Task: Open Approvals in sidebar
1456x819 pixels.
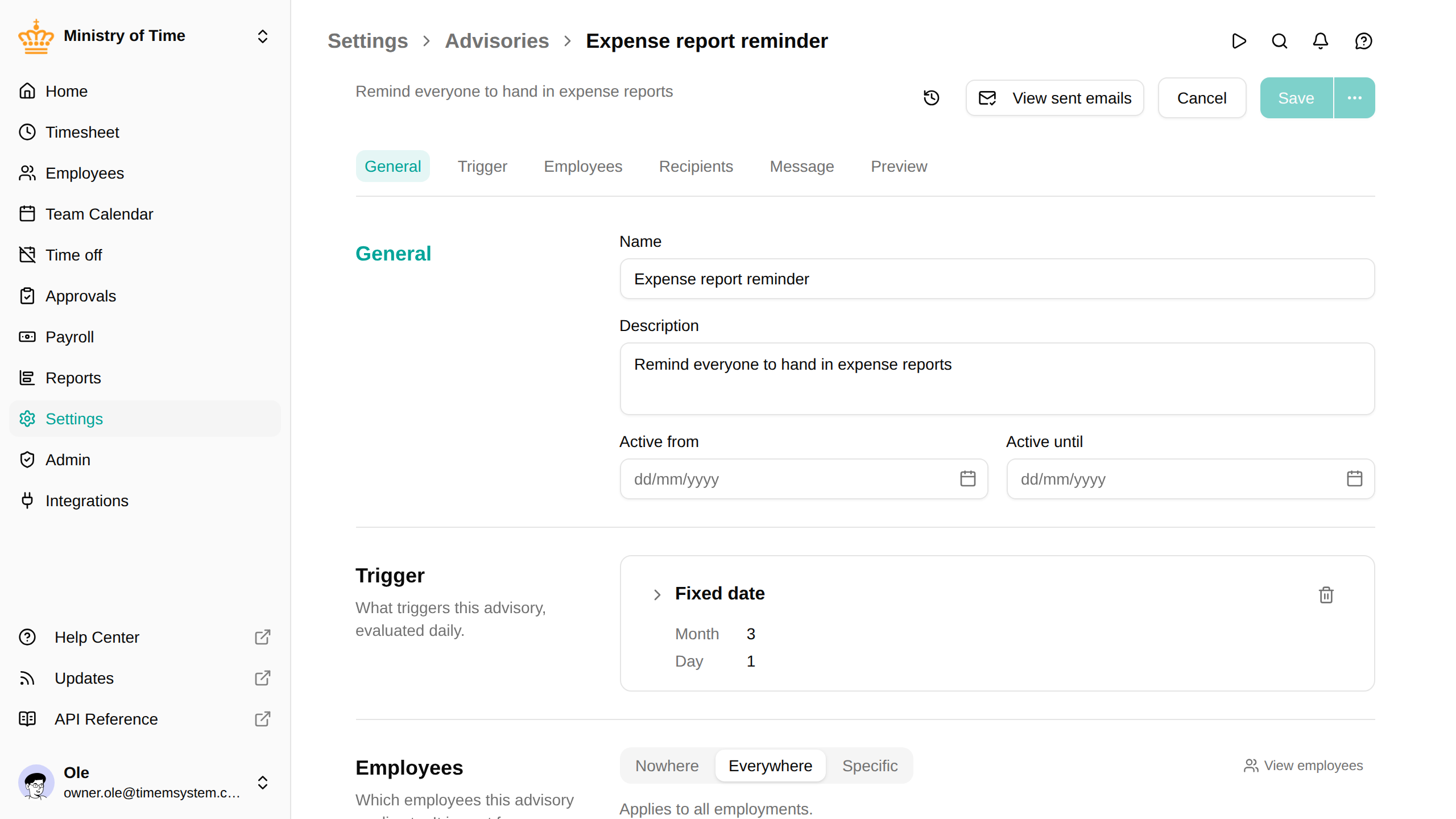Action: pos(145,296)
